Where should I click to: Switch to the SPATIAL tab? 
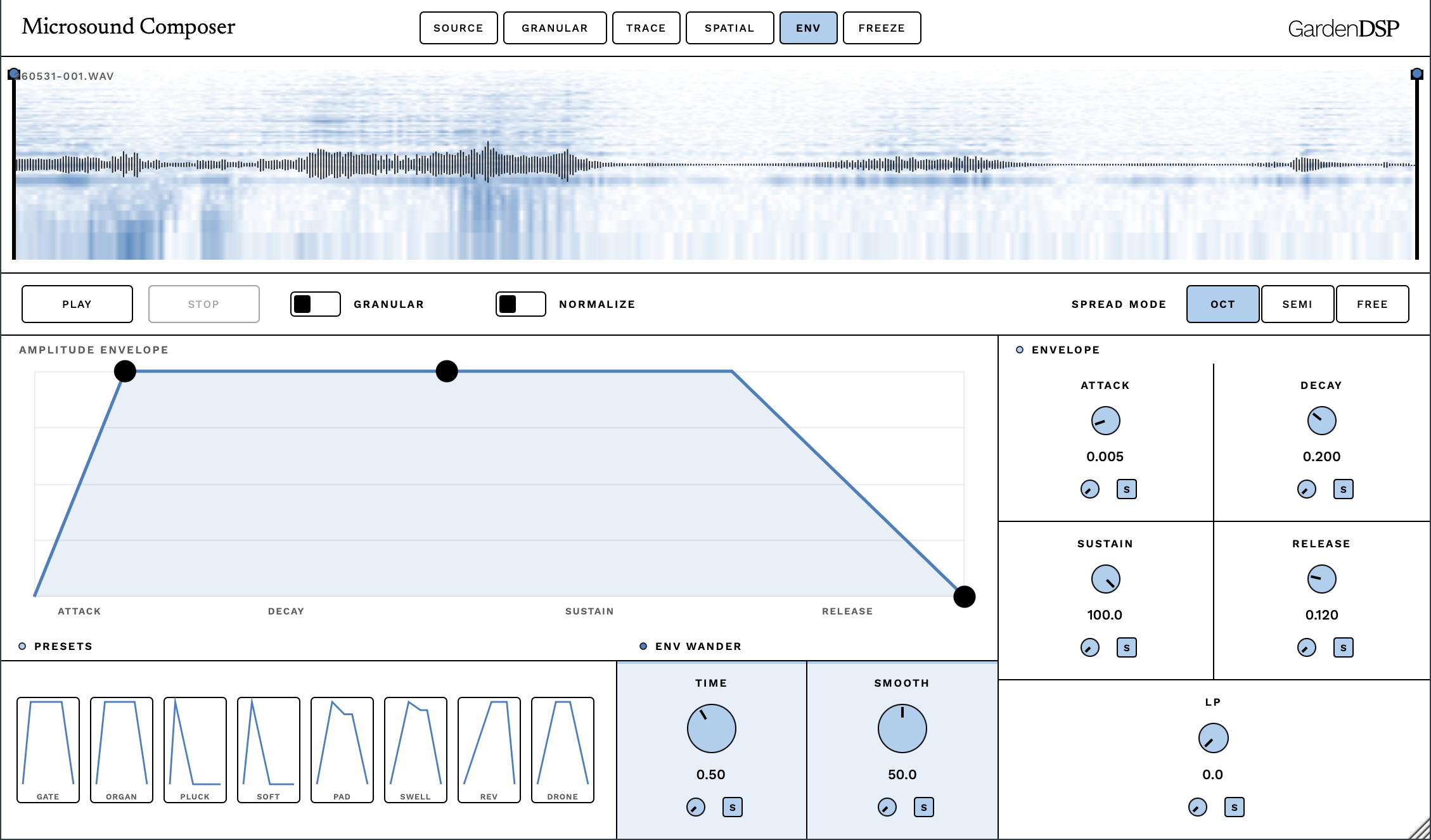click(730, 28)
